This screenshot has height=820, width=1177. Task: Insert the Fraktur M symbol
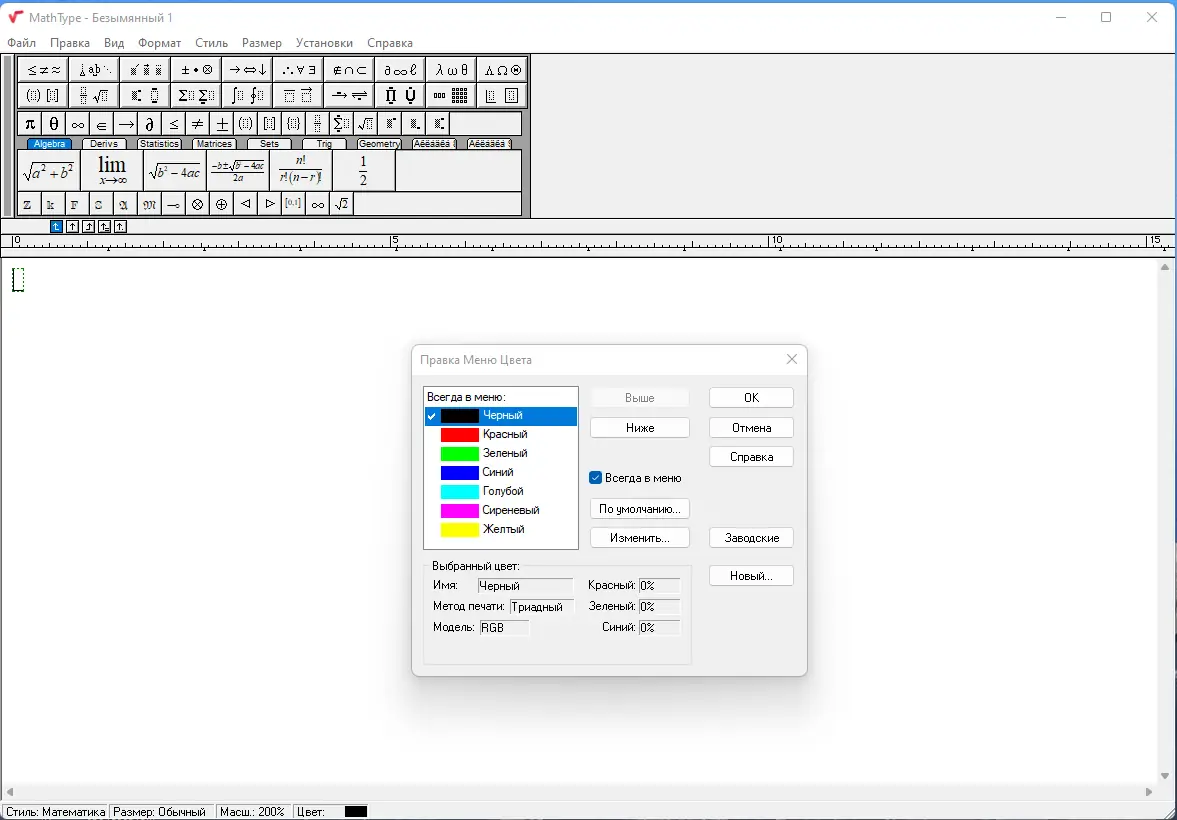pos(149,204)
